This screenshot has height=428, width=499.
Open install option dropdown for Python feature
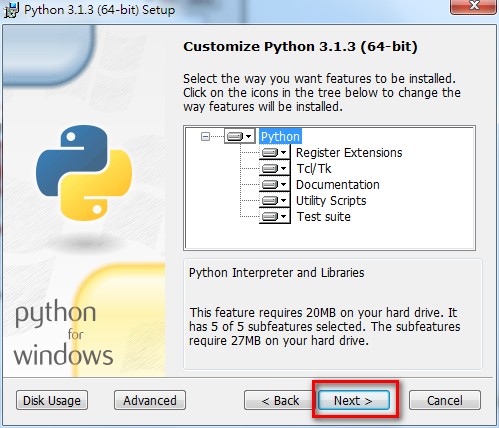pyautogui.click(x=240, y=136)
